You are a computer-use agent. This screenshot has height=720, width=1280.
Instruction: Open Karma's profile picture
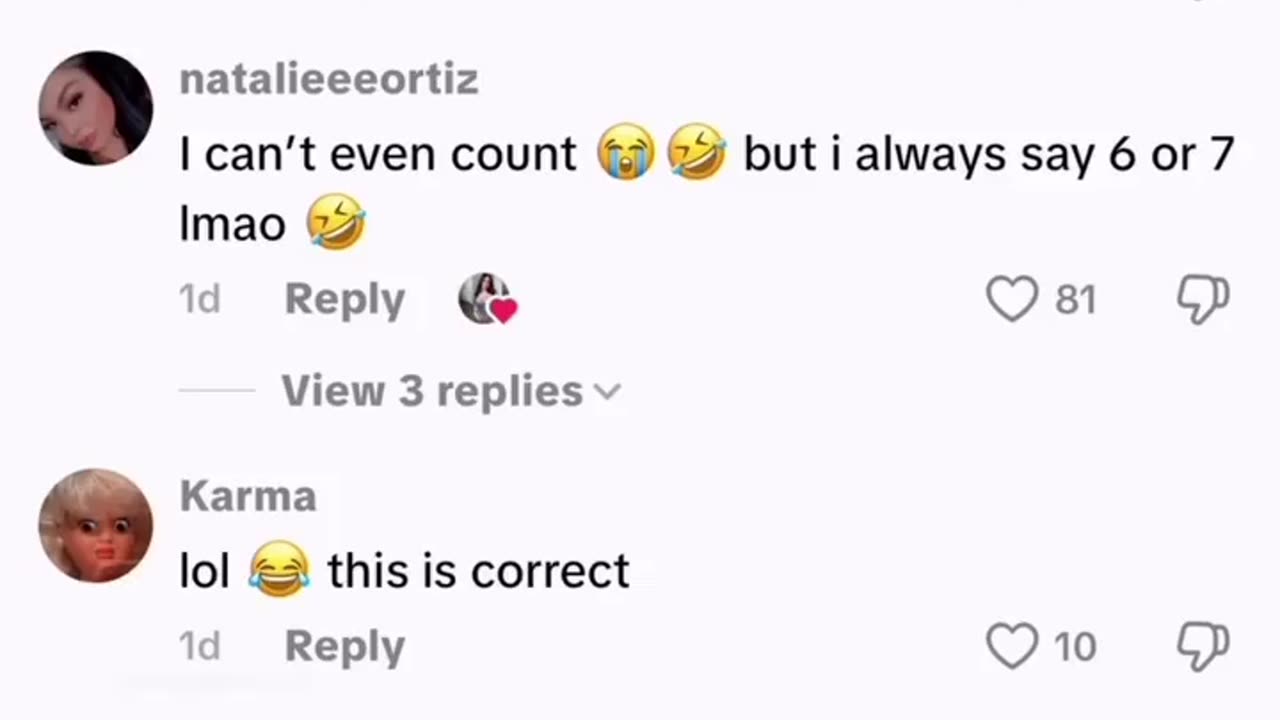tap(96, 526)
